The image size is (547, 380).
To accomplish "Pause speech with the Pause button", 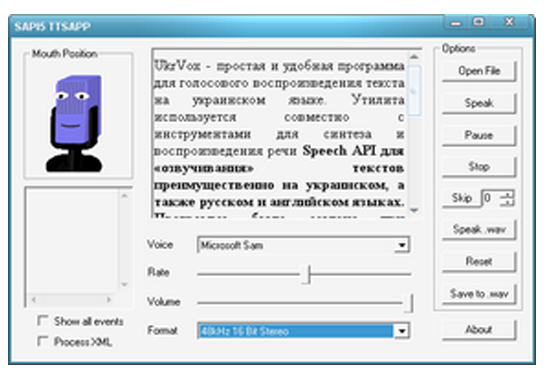I will click(479, 135).
